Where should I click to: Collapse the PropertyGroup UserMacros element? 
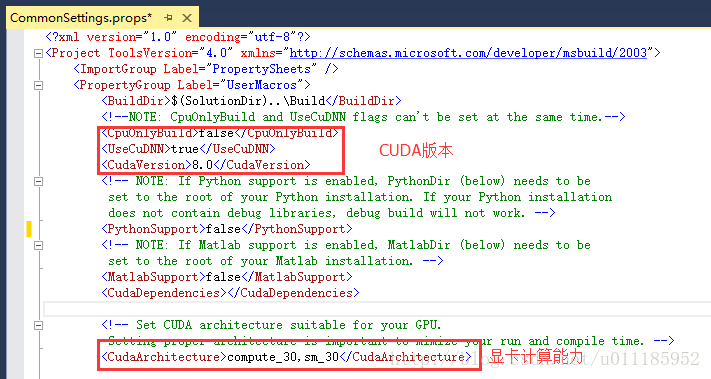(x=39, y=85)
